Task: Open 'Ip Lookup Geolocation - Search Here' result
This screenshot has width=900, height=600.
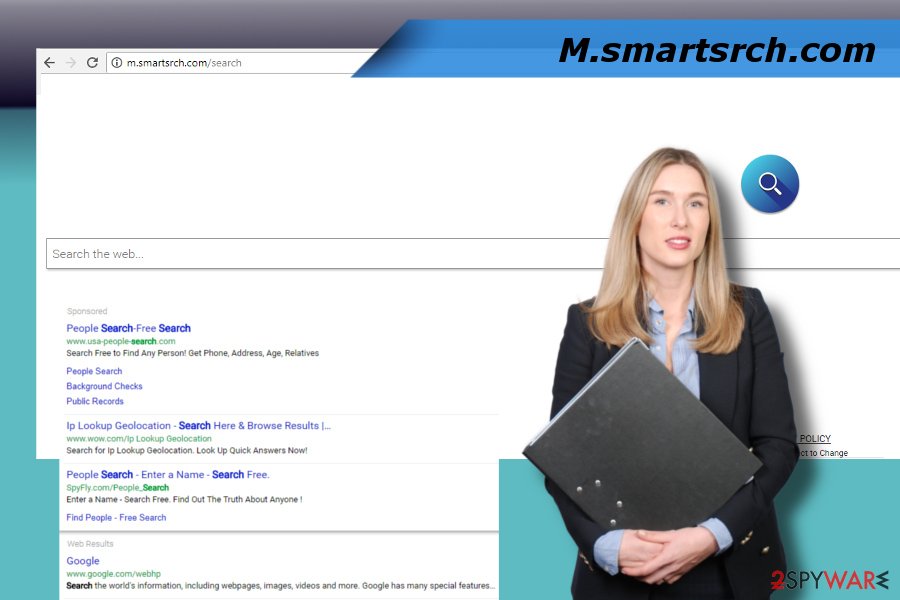Action: 199,425
